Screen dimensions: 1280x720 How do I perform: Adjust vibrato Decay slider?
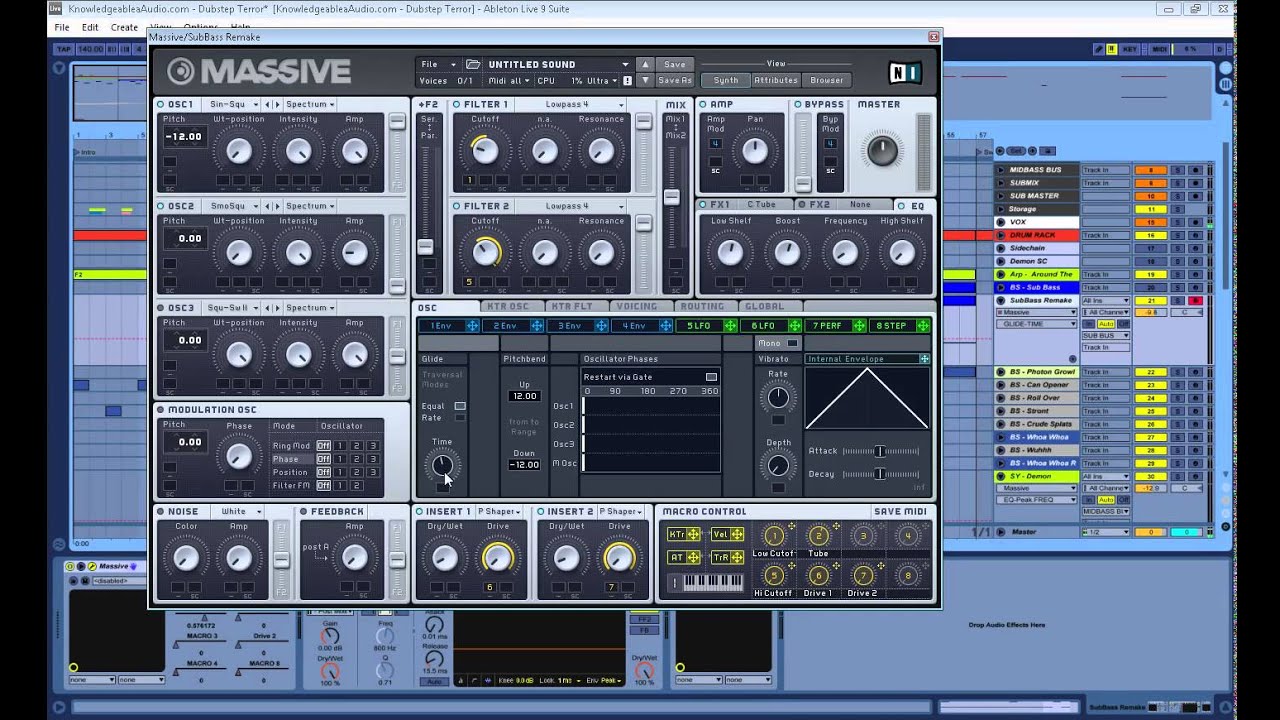(880, 474)
